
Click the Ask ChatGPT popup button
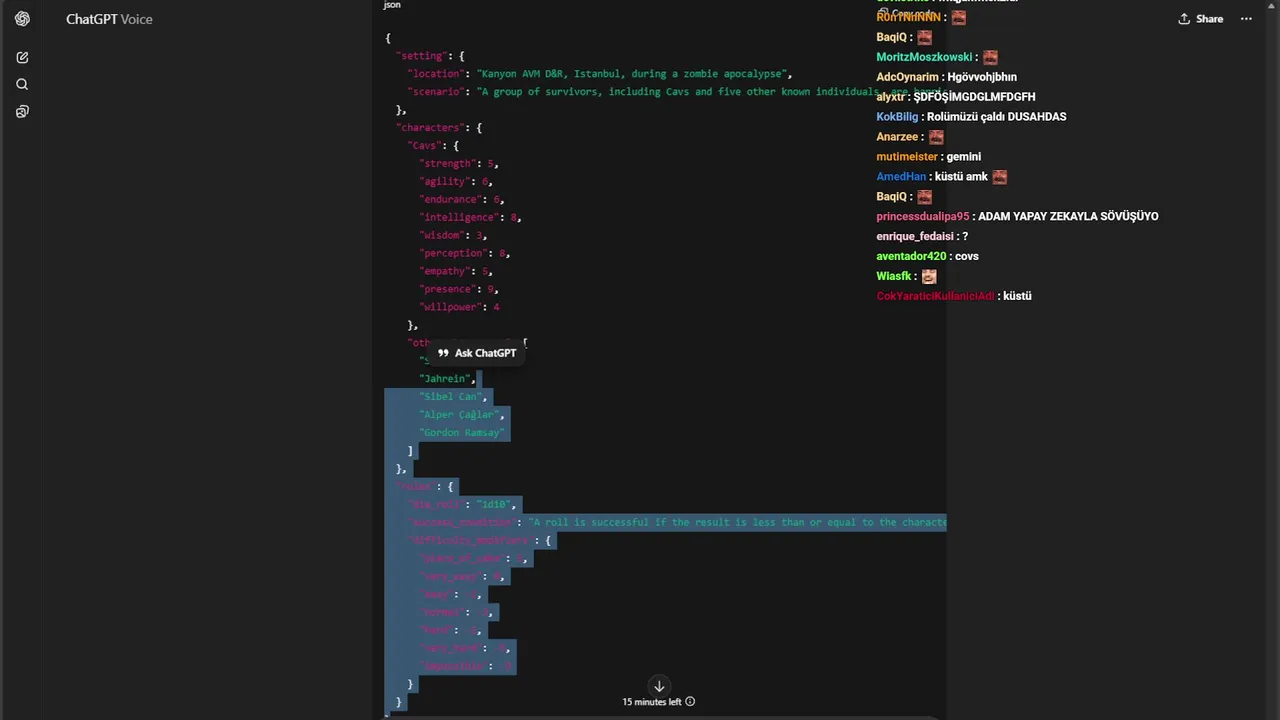tap(477, 353)
